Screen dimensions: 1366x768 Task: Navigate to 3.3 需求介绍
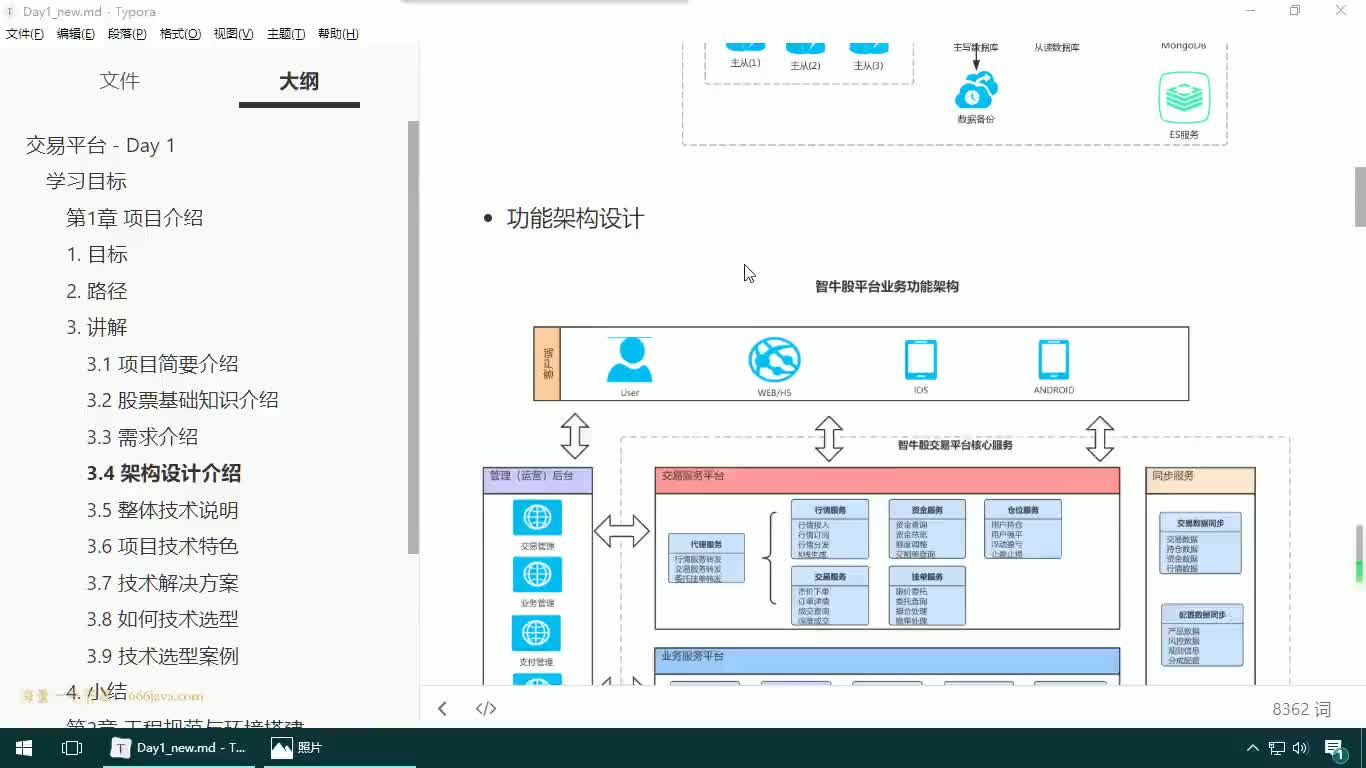142,437
